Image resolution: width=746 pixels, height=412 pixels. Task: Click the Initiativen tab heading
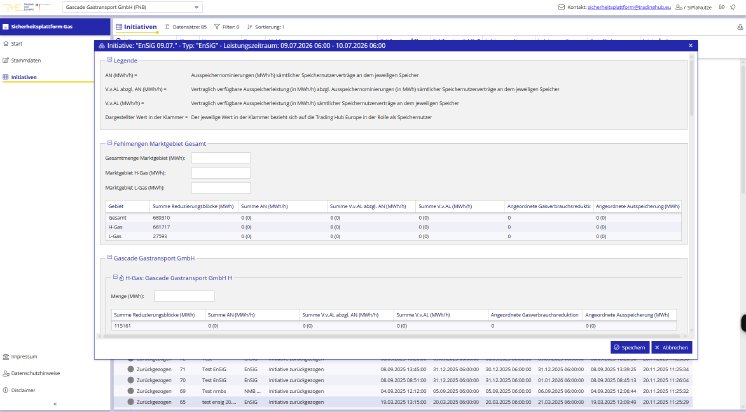coord(136,27)
